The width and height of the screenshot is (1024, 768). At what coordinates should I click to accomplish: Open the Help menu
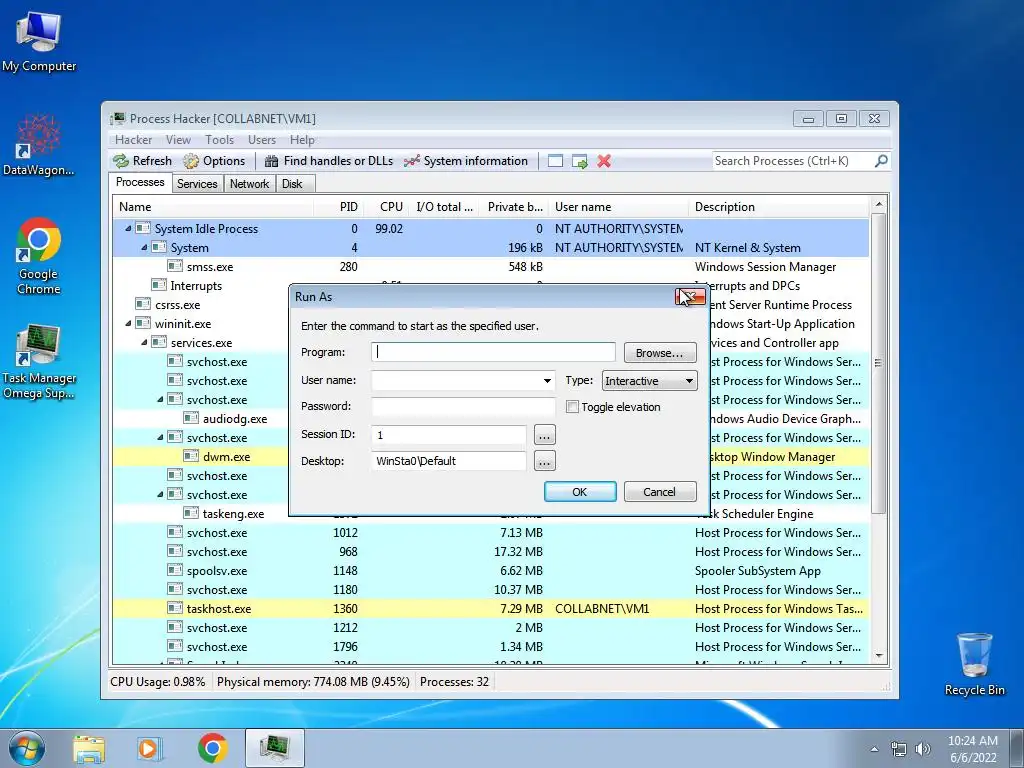click(x=302, y=140)
